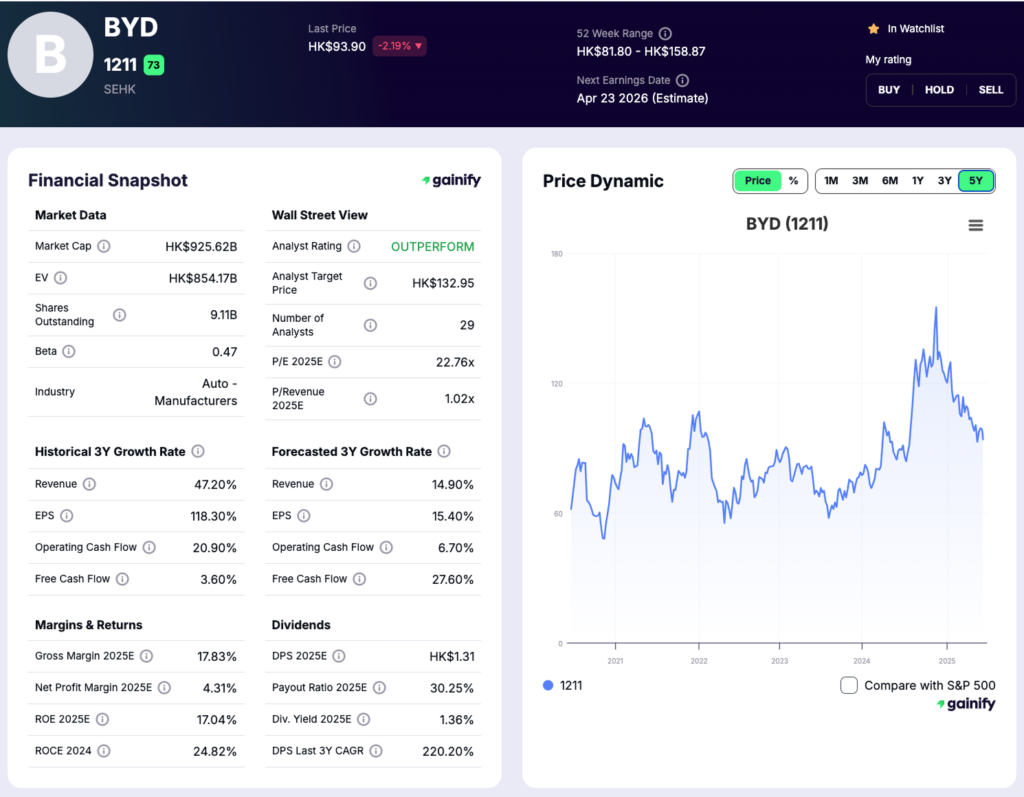Click the BYD company logo avatar
Screen dimensions: 1024x797
click(x=51, y=55)
